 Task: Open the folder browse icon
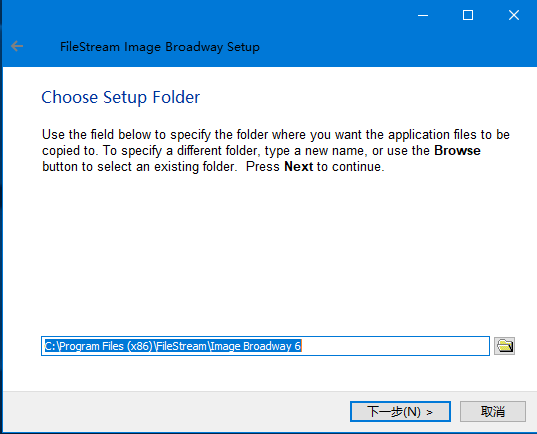[504, 346]
